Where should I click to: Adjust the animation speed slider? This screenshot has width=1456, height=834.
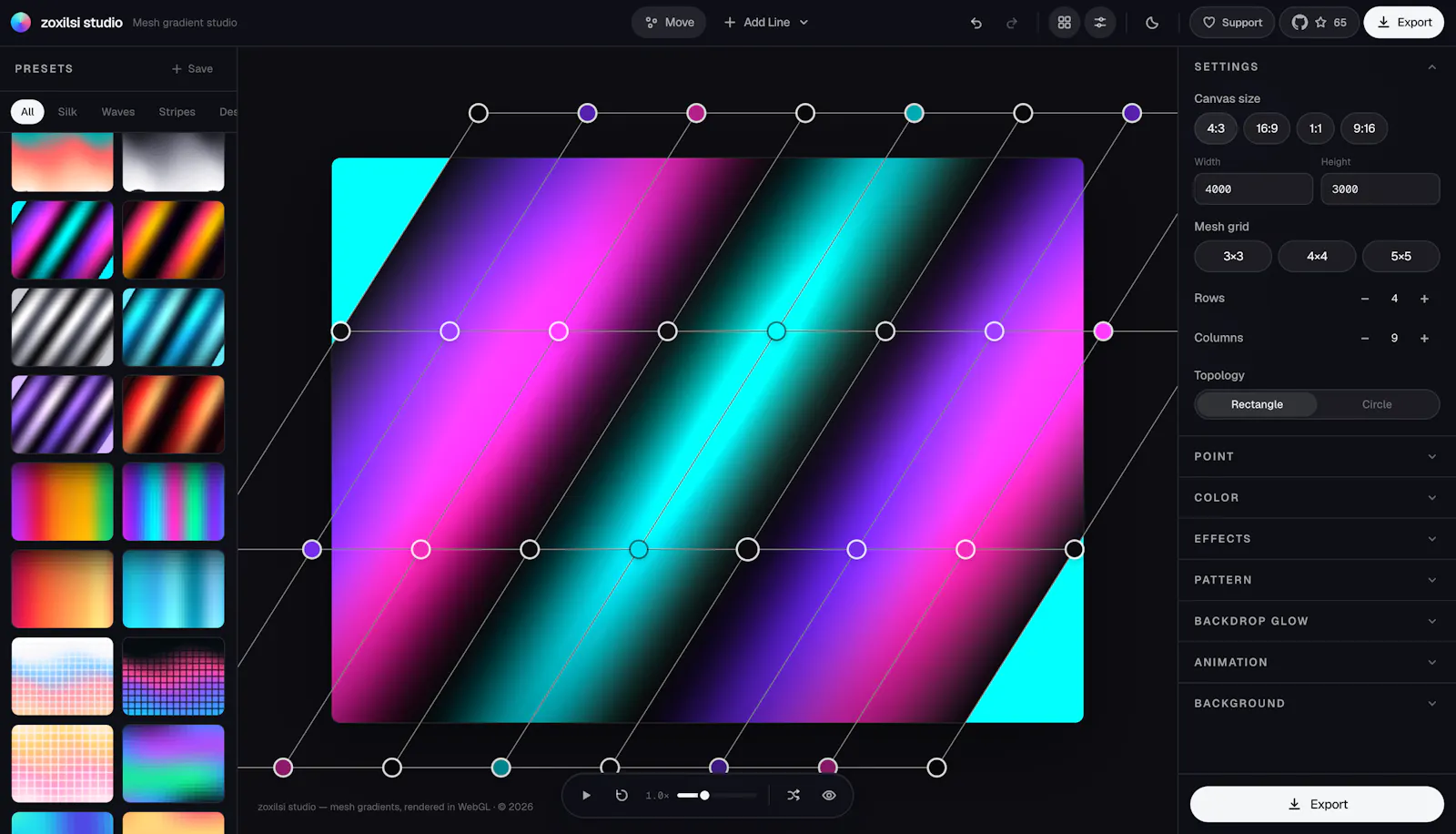(716, 795)
